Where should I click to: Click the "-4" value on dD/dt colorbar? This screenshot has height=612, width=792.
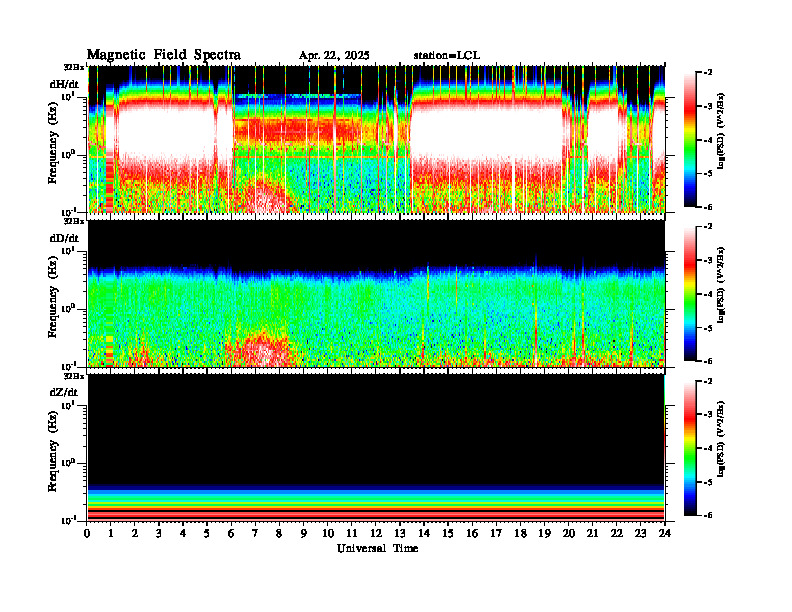709,294
